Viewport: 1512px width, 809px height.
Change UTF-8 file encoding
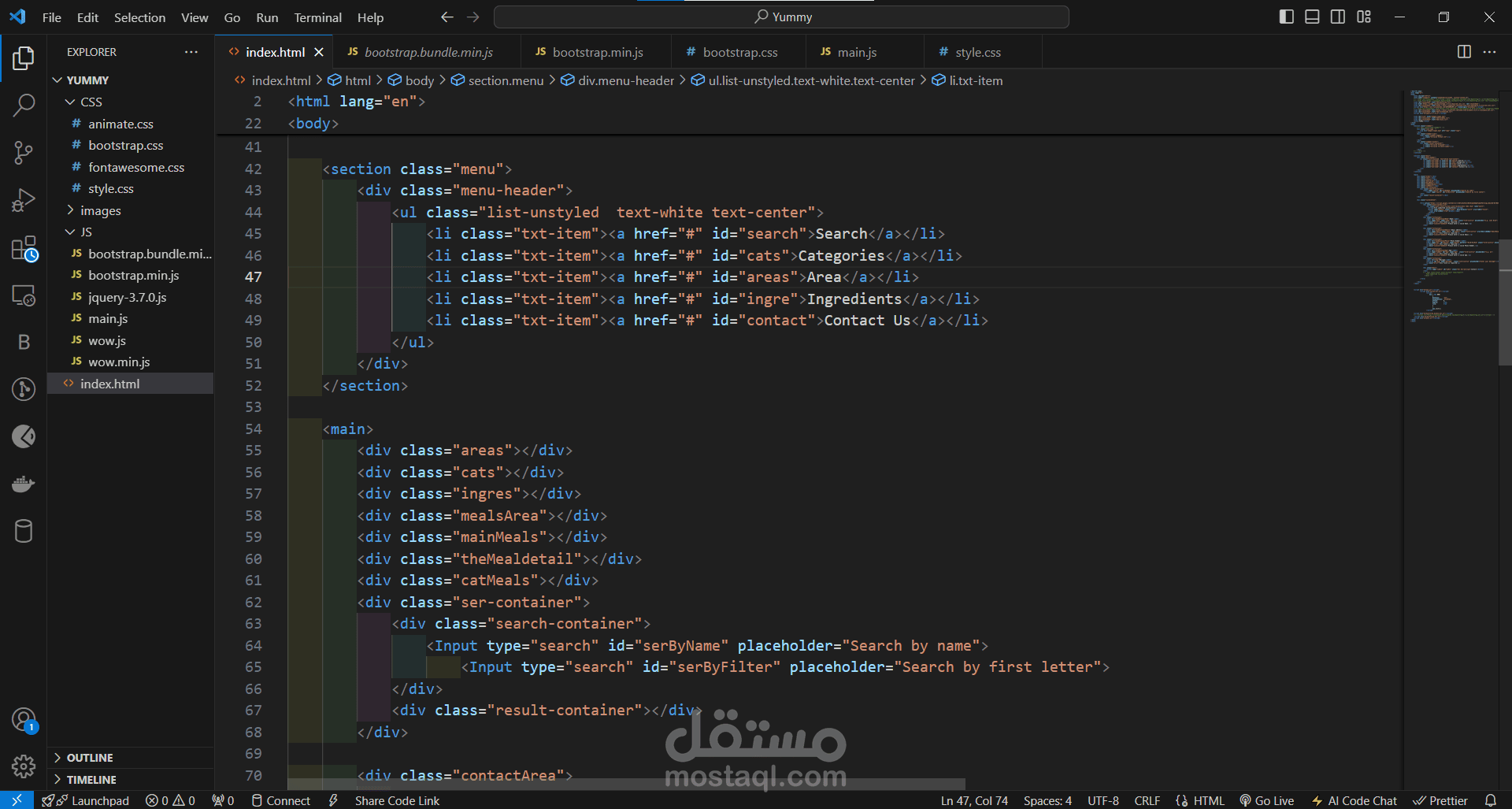1103,800
